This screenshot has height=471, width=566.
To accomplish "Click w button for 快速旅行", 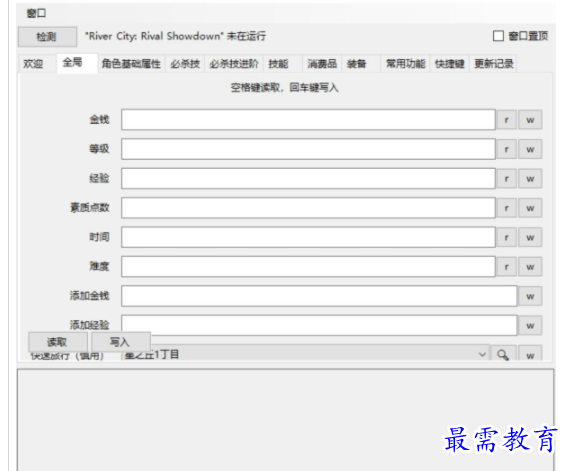I will click(x=530, y=354).
